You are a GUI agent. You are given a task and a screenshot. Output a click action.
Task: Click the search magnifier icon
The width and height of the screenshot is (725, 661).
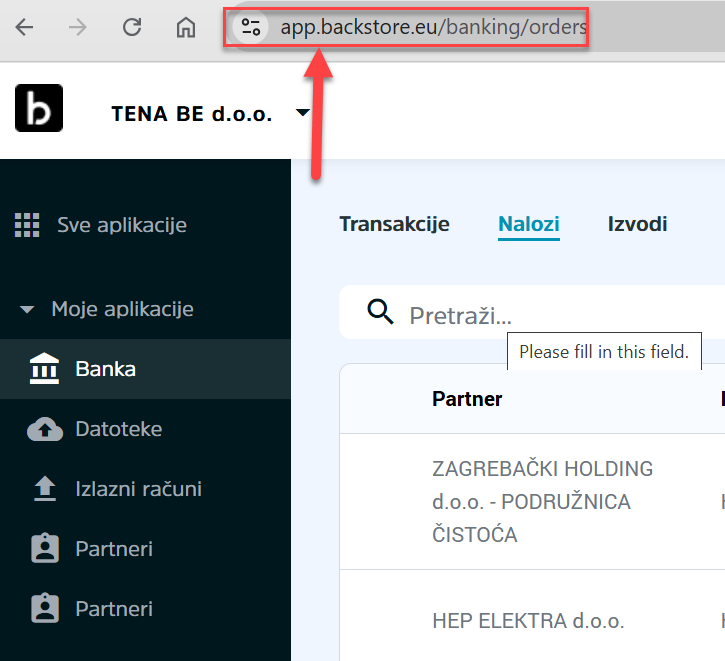pos(381,313)
